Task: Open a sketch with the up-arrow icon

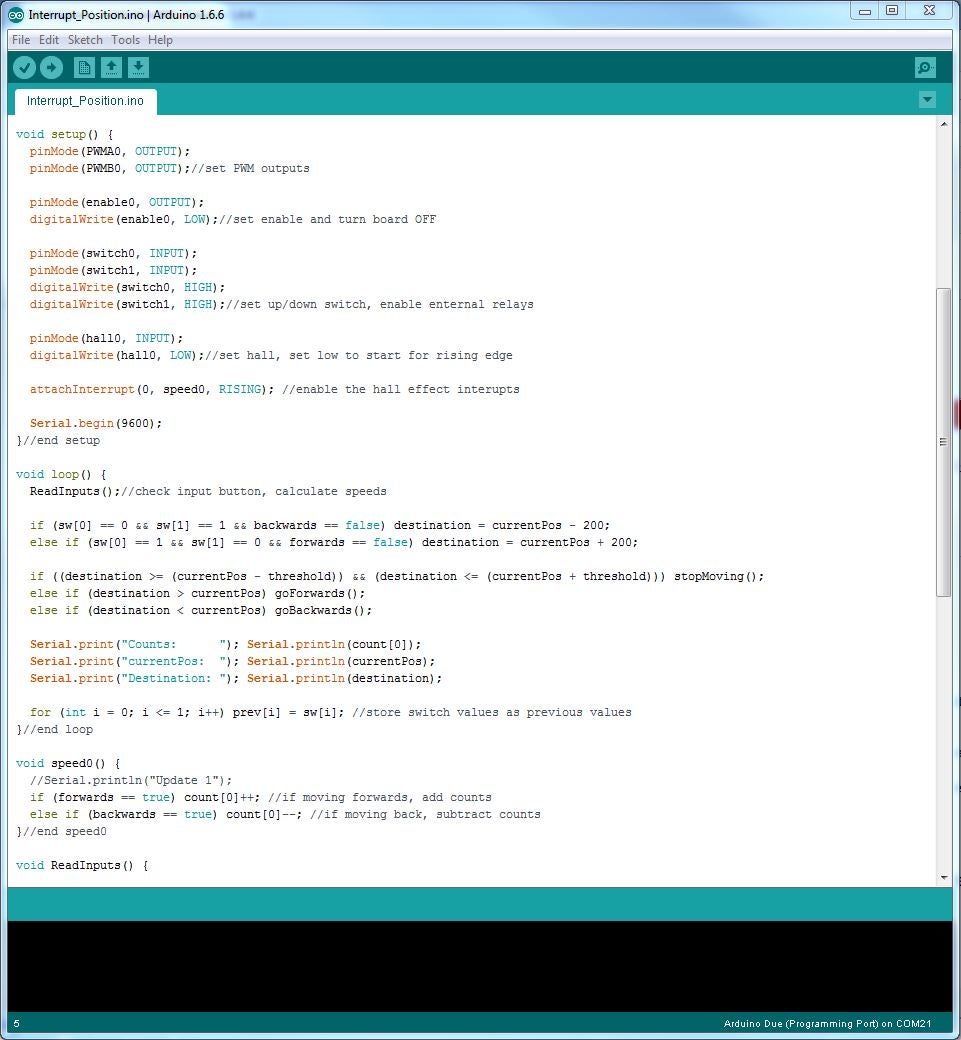Action: (x=111, y=67)
